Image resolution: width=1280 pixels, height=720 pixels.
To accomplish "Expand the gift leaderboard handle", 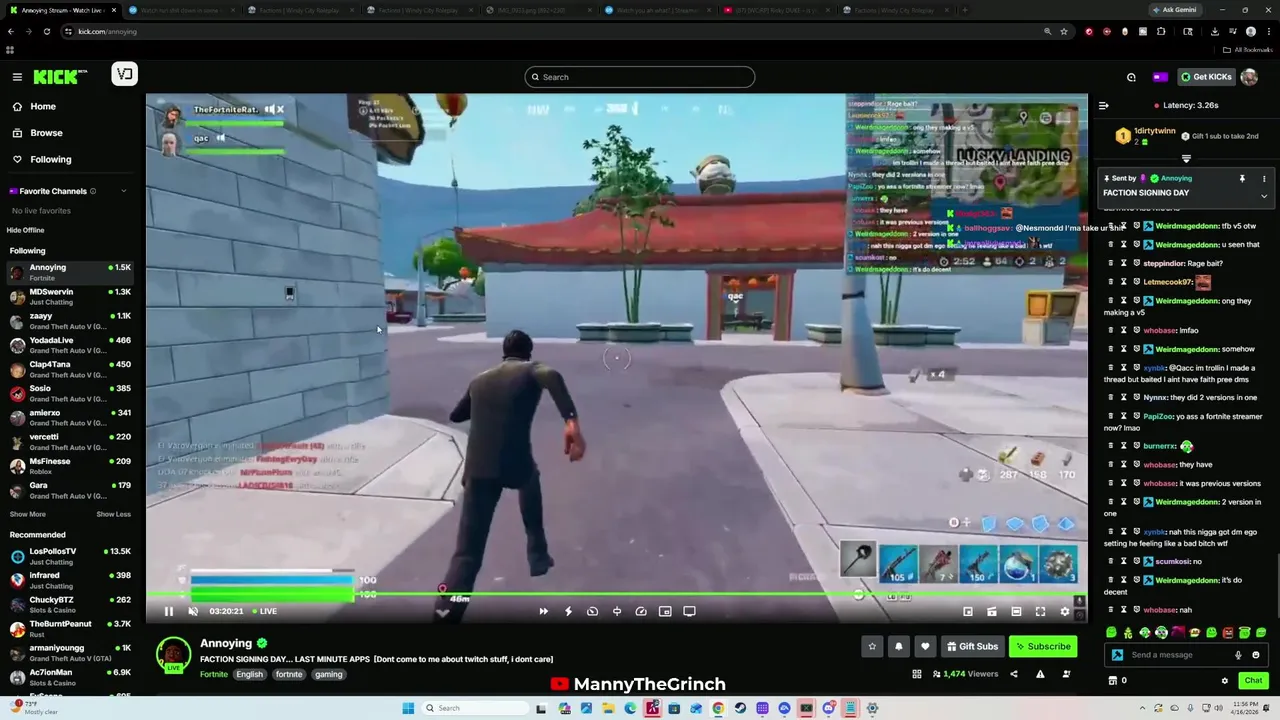I will click(x=1186, y=159).
